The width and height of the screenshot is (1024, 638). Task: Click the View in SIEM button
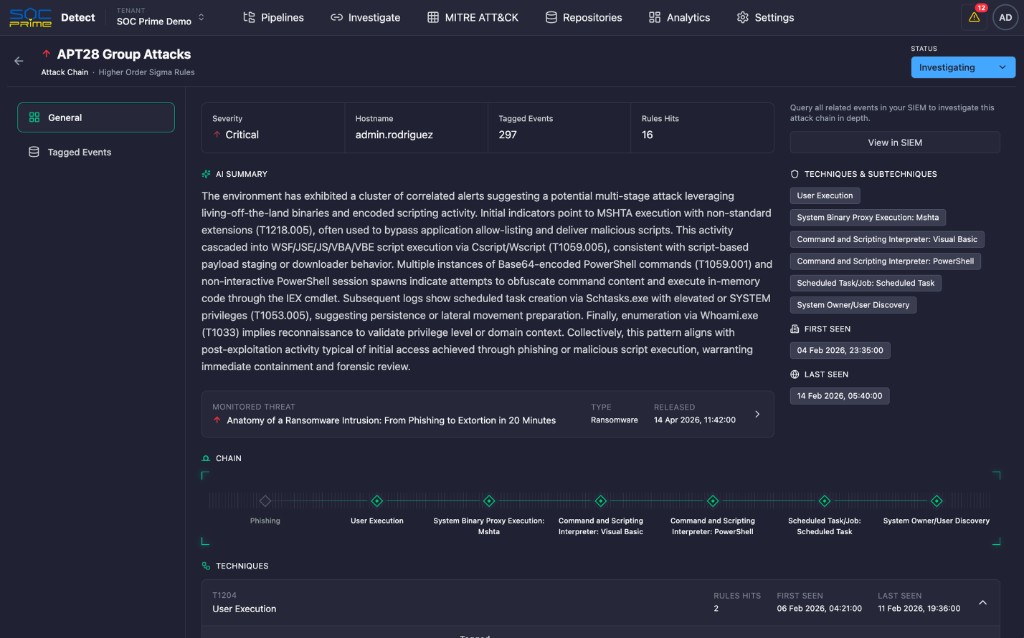point(895,142)
